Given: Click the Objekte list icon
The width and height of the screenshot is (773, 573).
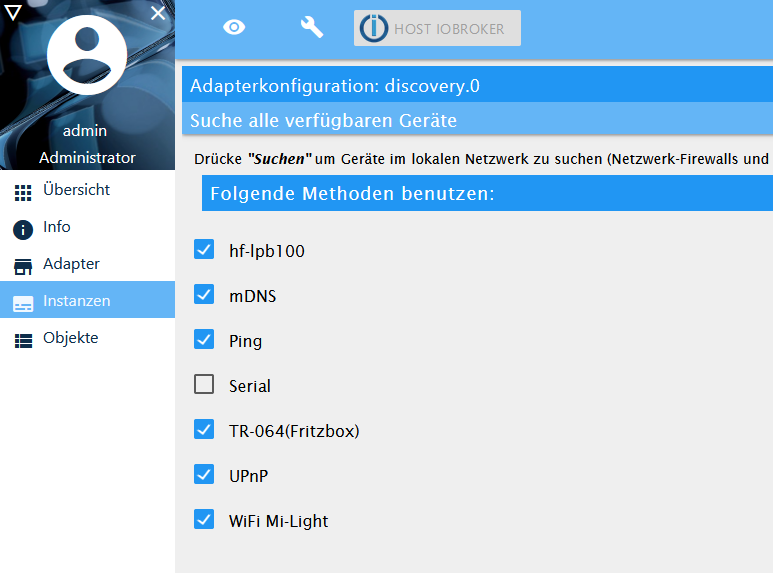Looking at the screenshot, I should [x=23, y=340].
